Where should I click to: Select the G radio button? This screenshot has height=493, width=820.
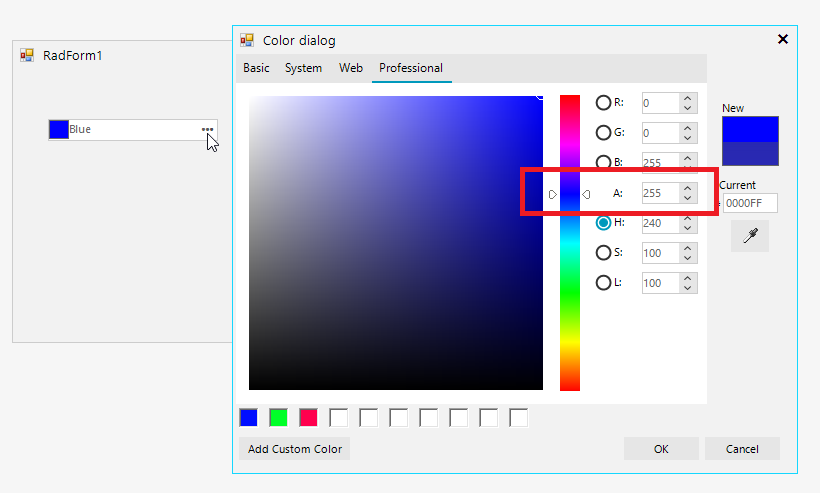click(603, 132)
